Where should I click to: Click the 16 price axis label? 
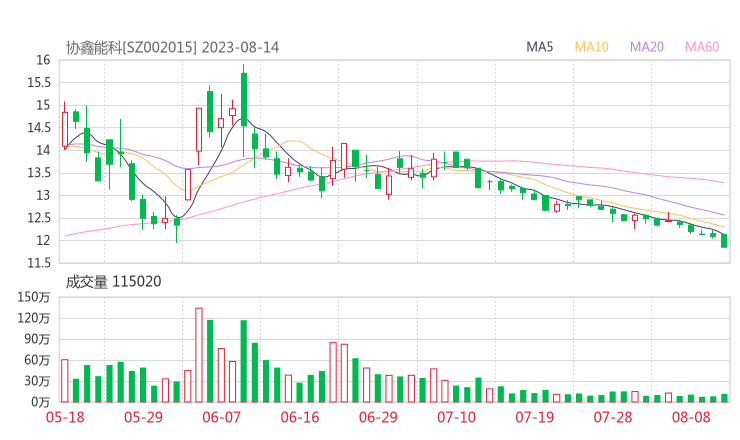coord(43,60)
